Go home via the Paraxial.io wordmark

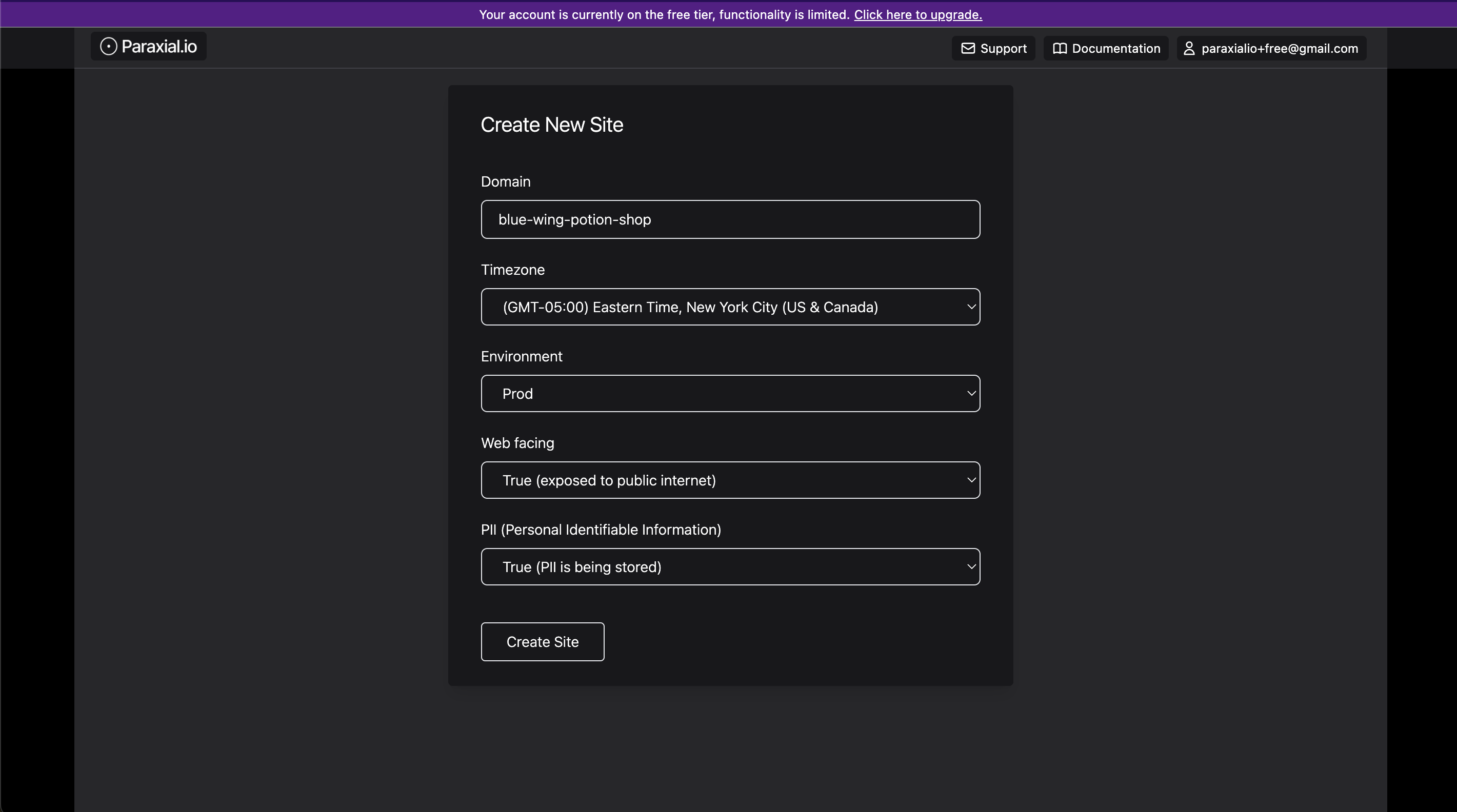coord(159,46)
